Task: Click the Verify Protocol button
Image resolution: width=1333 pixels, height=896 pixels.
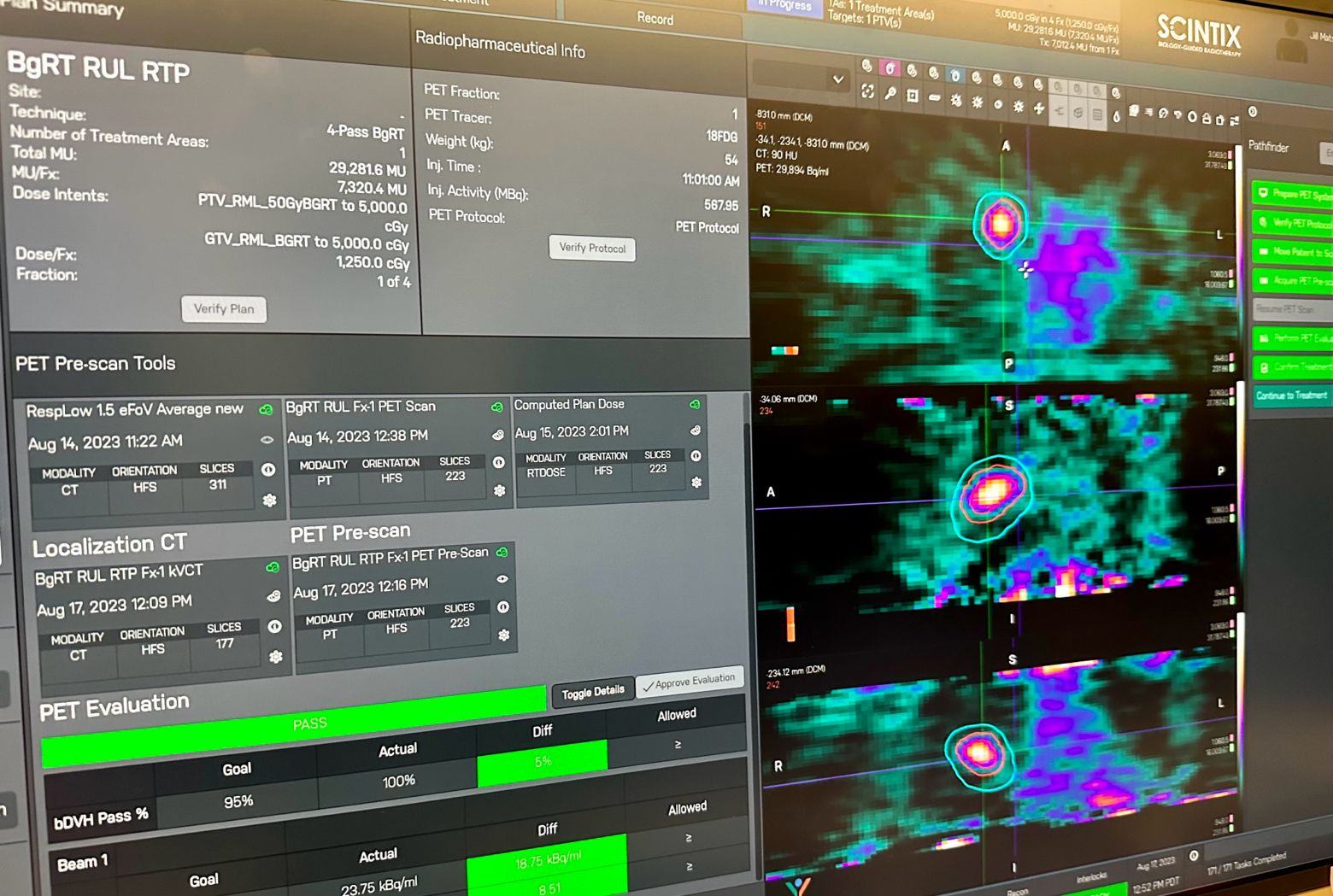Action: pos(592,249)
